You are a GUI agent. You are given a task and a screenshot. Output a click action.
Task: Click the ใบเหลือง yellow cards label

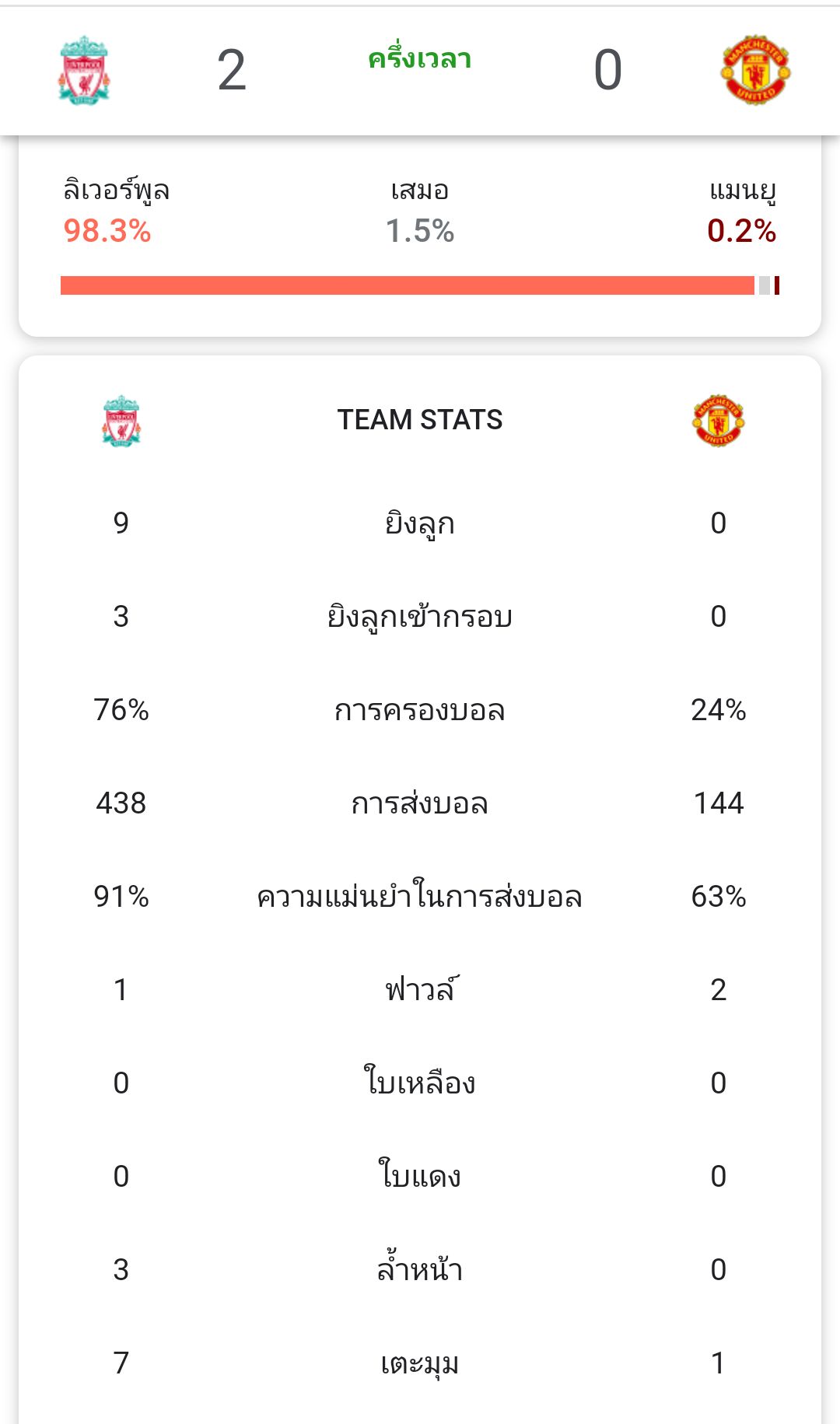click(x=420, y=1083)
